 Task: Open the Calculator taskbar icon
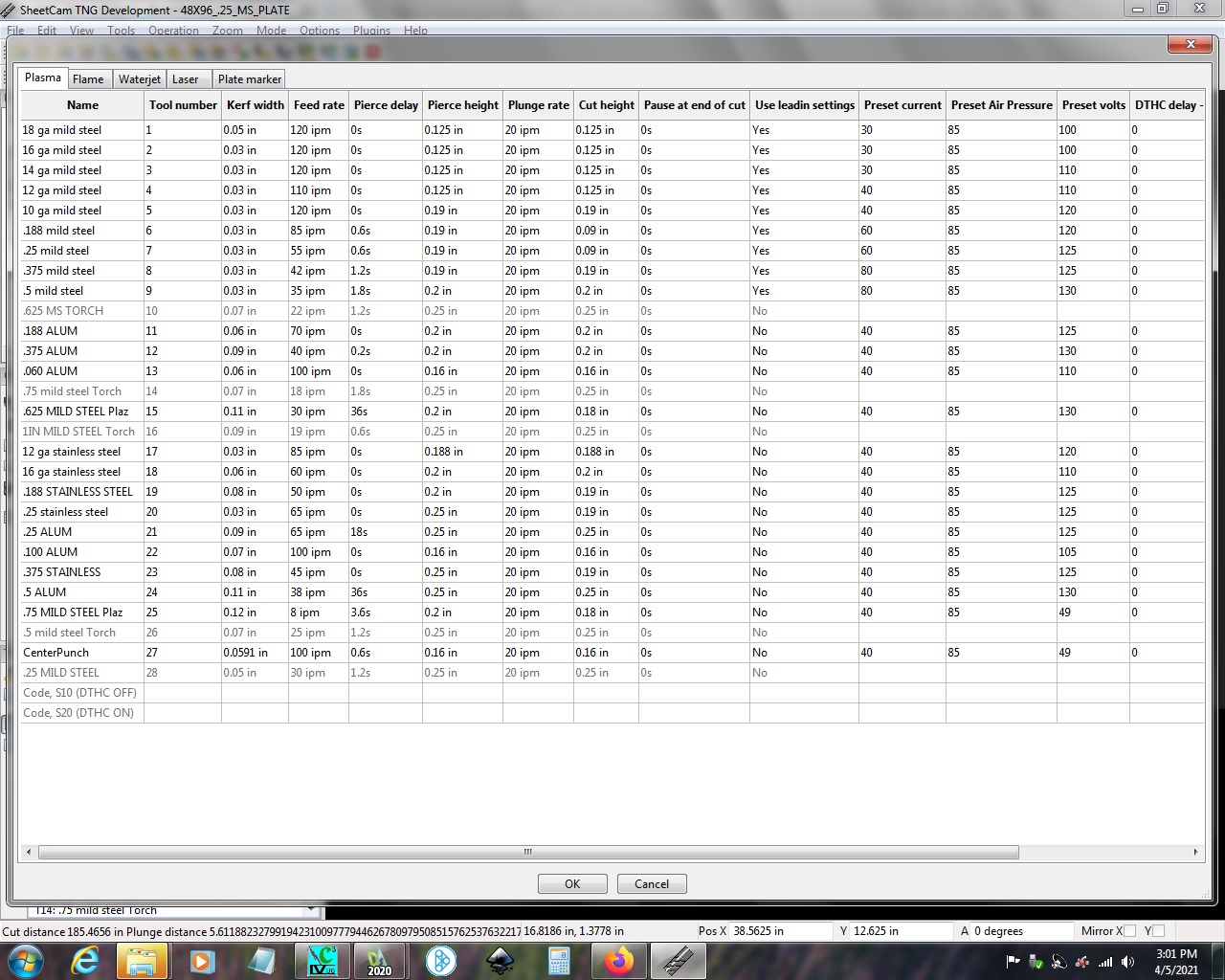pyautogui.click(x=560, y=961)
